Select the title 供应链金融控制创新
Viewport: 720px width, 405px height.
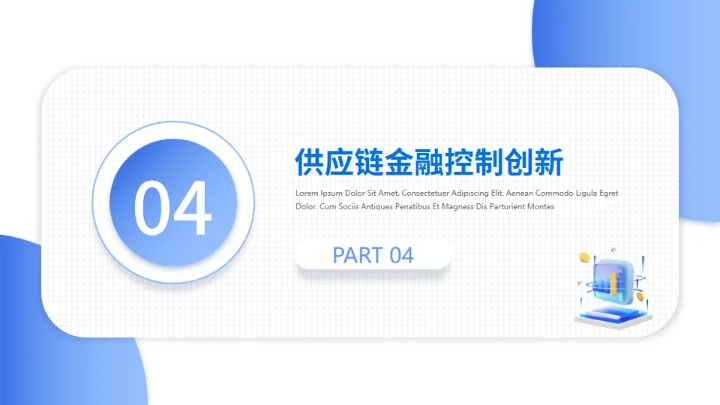pos(430,162)
